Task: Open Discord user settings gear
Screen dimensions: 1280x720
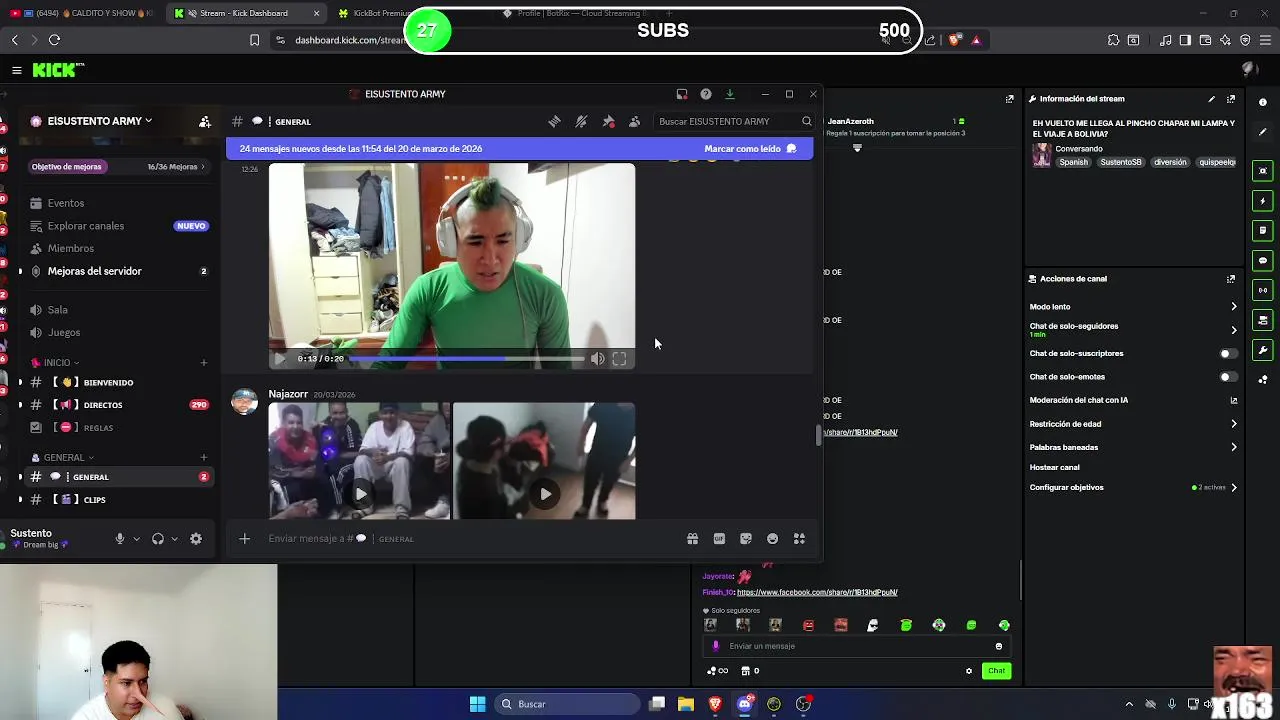Action: [x=196, y=538]
